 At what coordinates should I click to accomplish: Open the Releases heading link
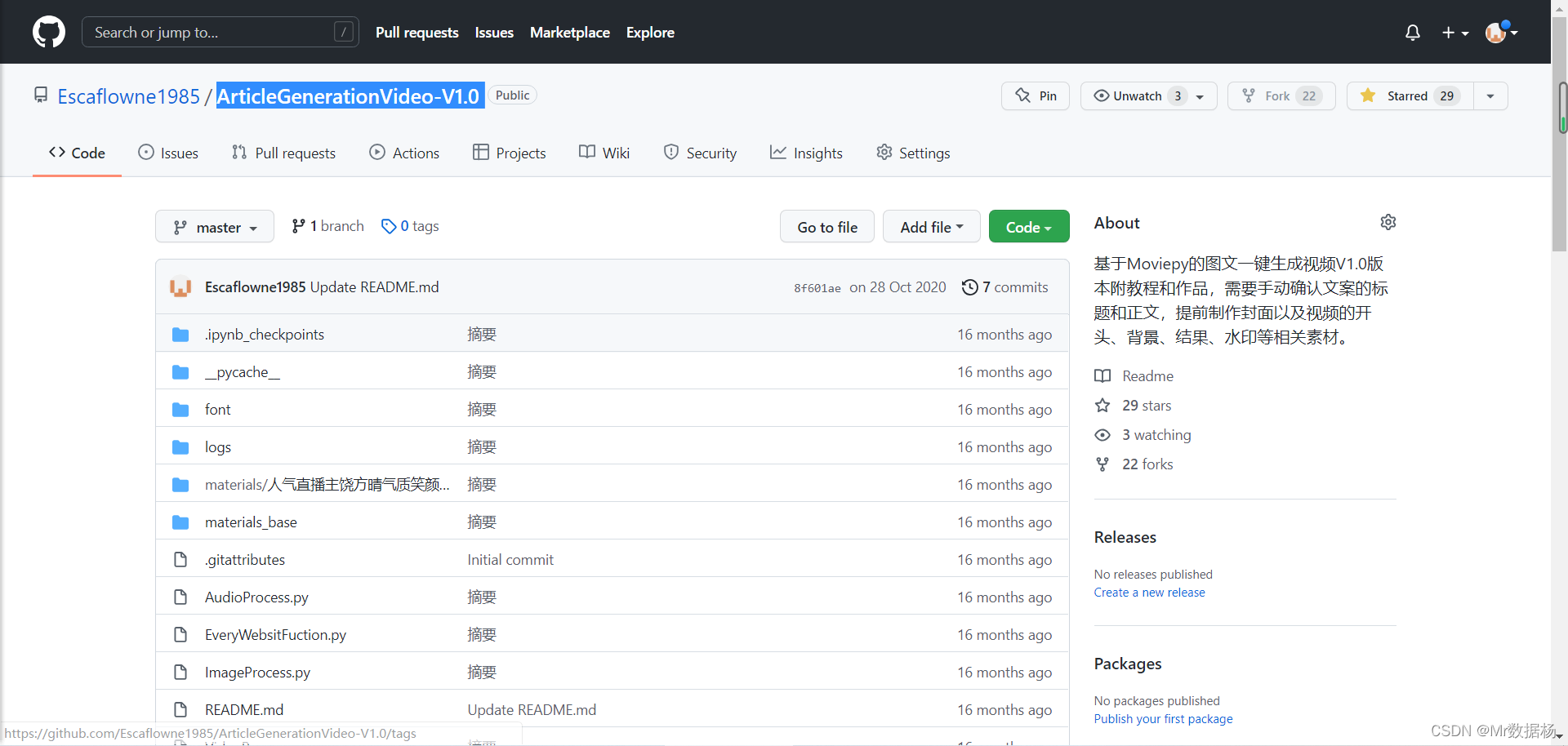[x=1125, y=537]
